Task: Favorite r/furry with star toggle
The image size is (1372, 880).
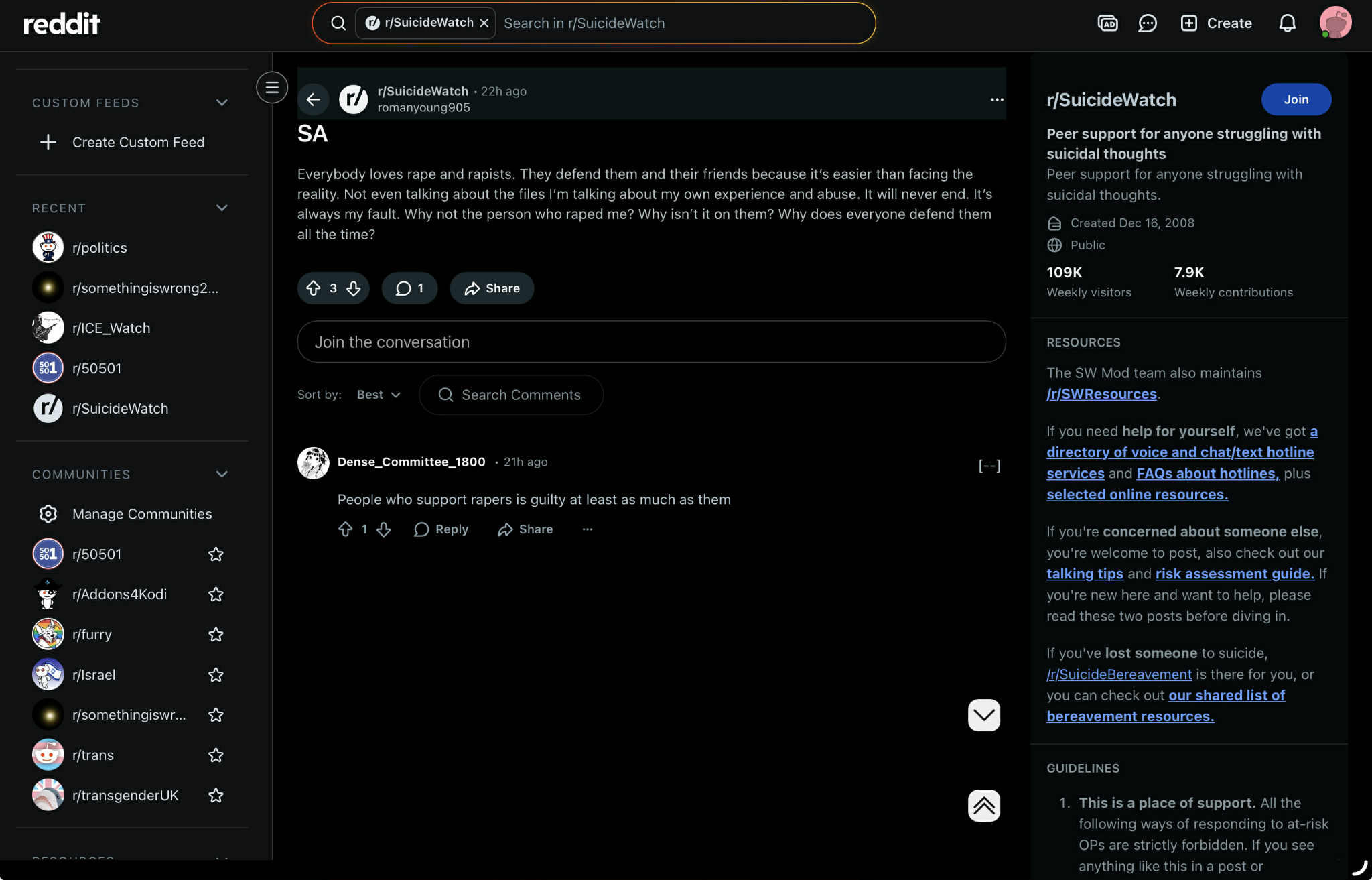Action: pos(216,635)
